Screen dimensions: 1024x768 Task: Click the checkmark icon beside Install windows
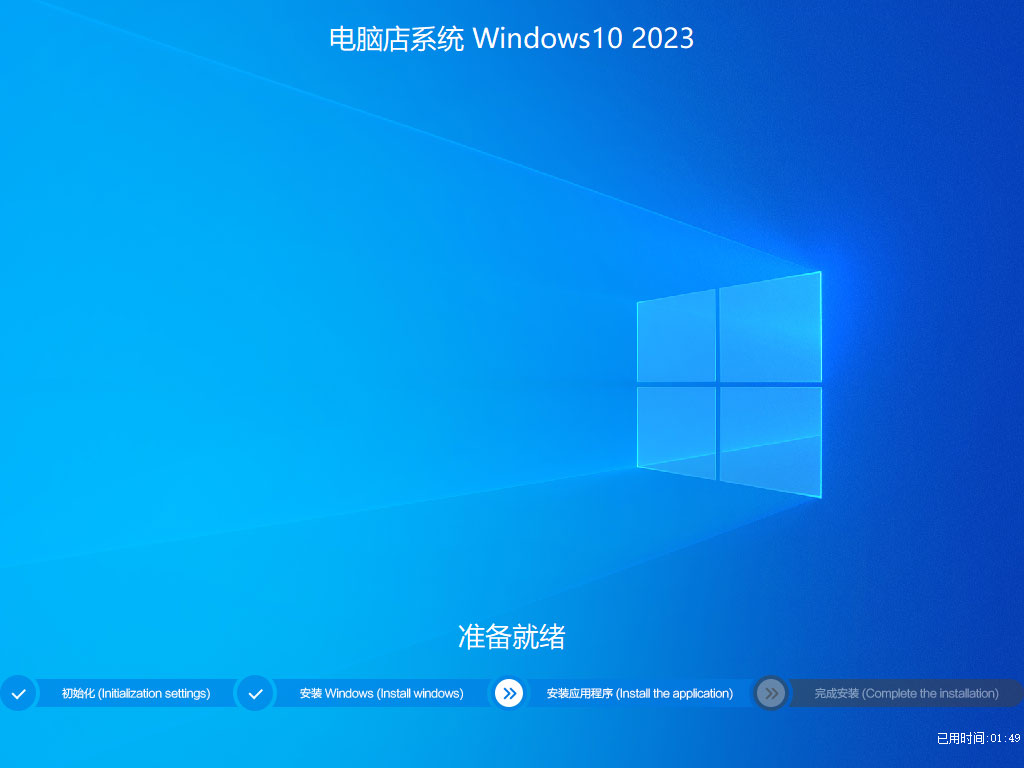[255, 694]
